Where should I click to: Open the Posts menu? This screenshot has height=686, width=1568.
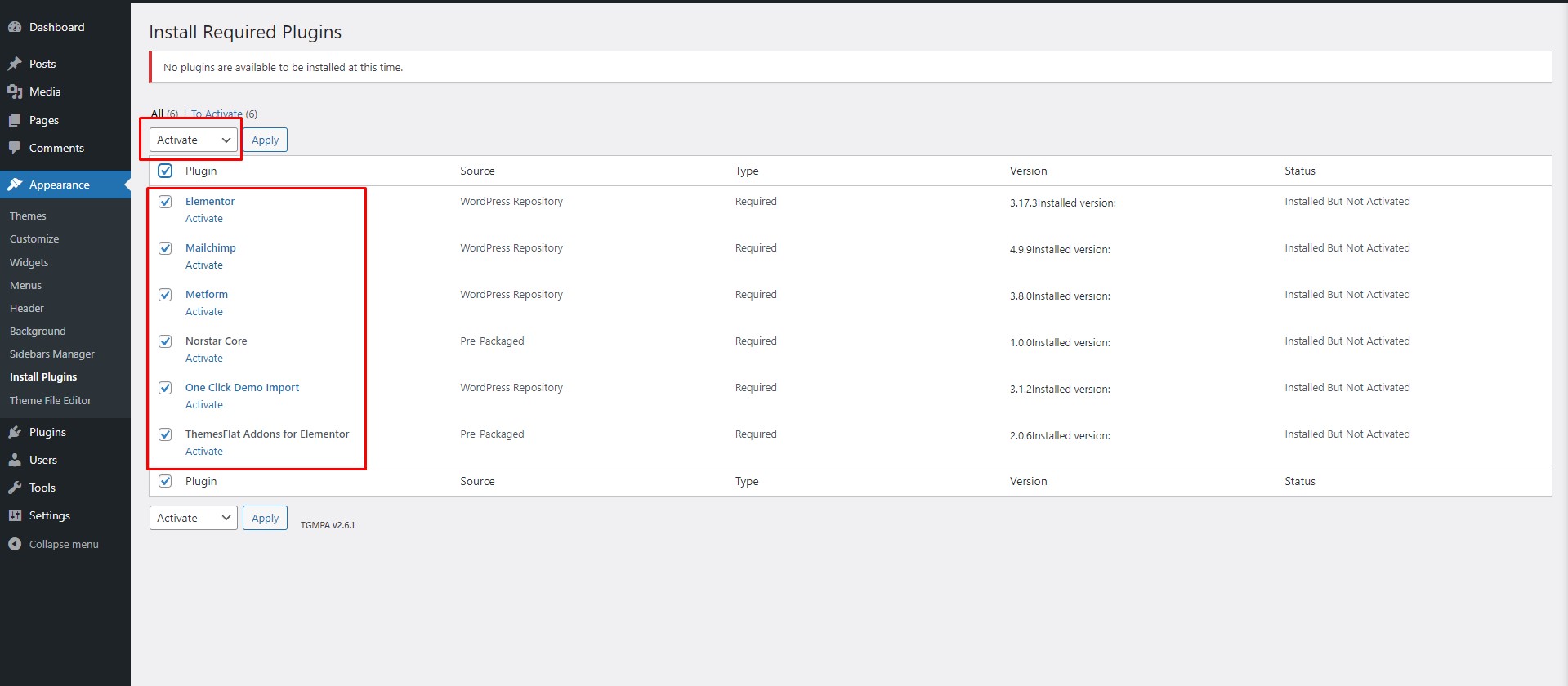click(65, 64)
